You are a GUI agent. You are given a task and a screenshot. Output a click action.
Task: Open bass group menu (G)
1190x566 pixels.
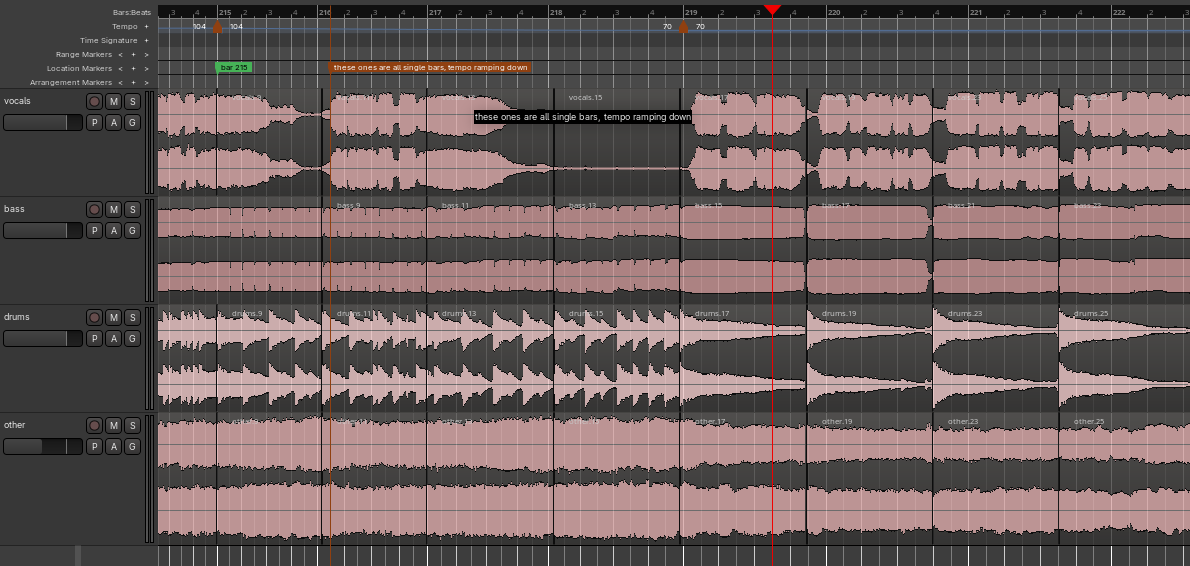[x=132, y=231]
